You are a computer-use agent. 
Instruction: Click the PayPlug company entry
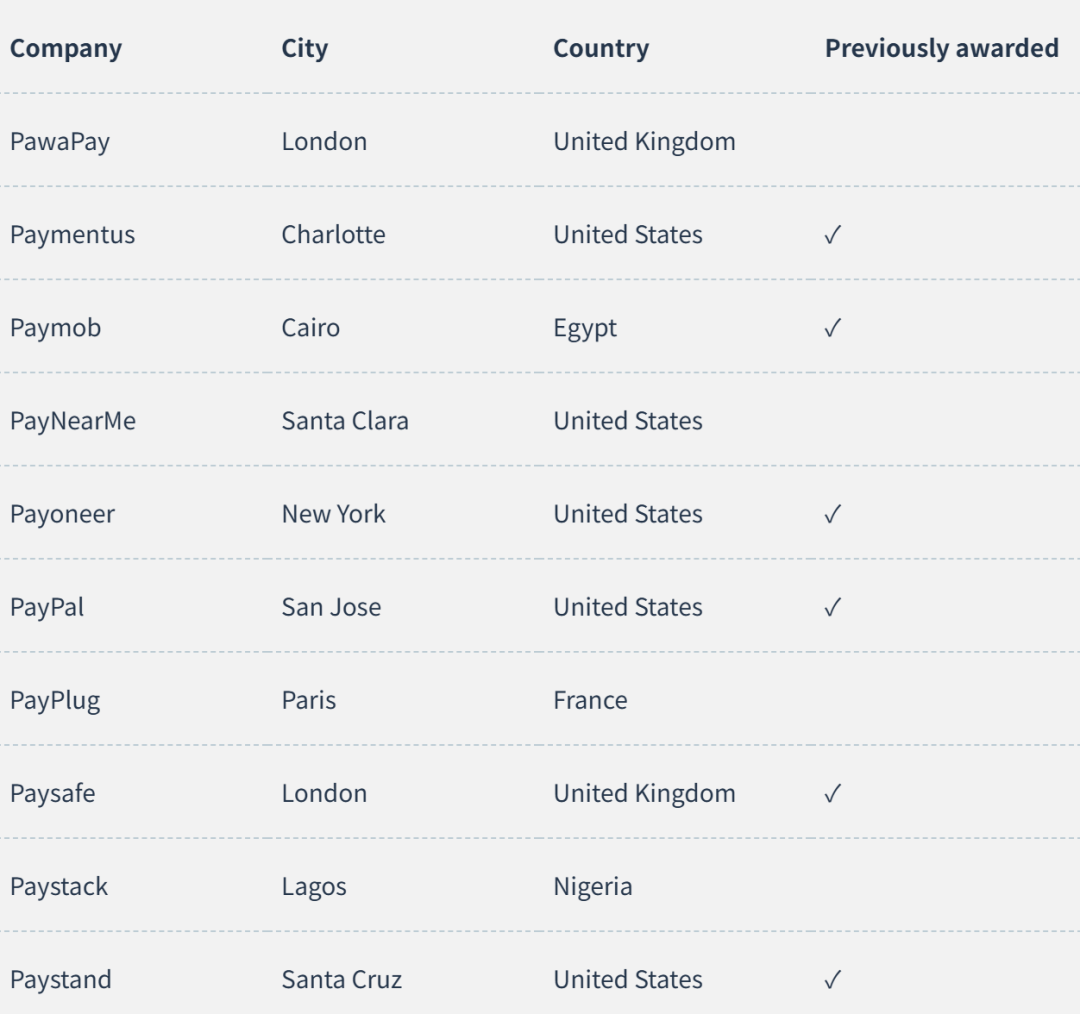55,701
